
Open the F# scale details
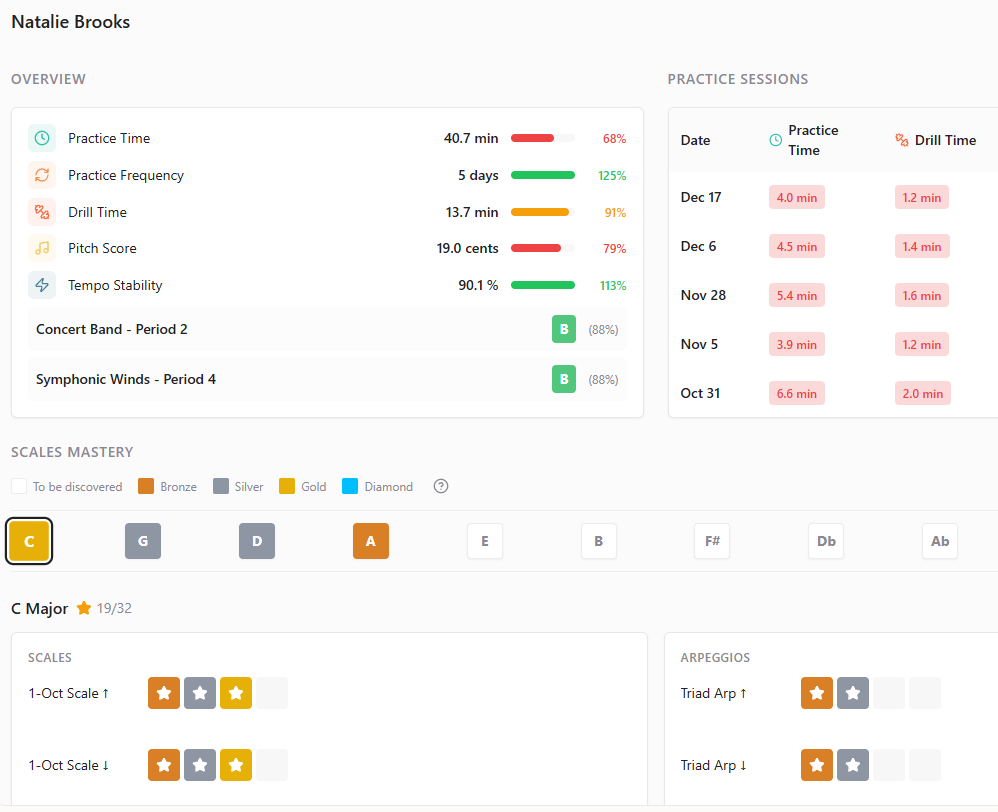(x=712, y=540)
